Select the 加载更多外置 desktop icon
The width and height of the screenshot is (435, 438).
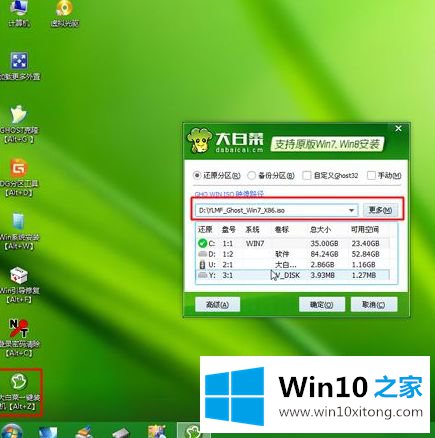click(19, 66)
